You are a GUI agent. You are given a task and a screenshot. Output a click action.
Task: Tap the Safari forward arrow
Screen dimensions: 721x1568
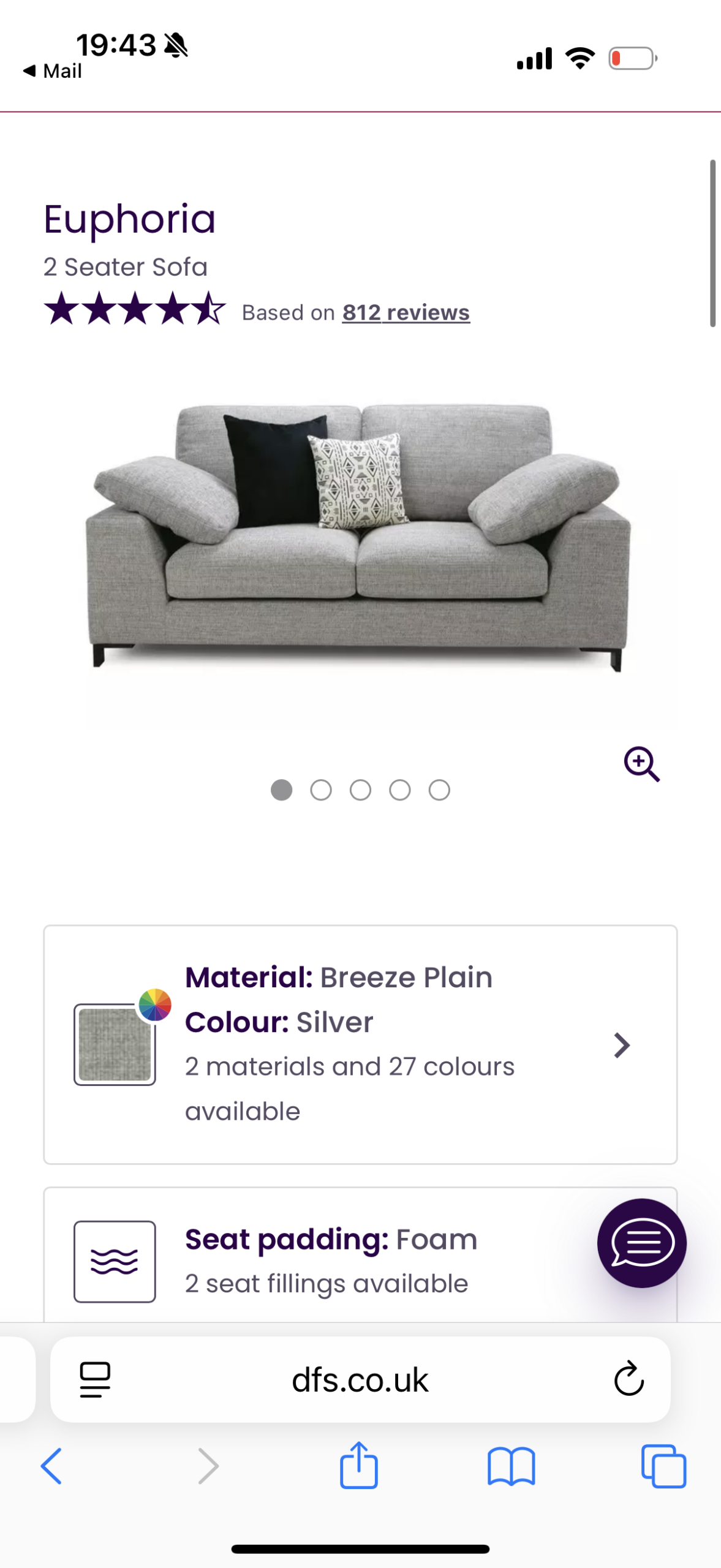[x=208, y=1466]
